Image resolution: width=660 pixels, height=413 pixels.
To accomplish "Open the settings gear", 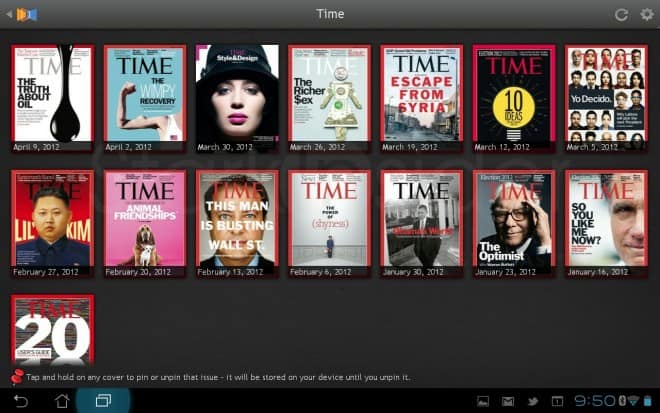I will [x=646, y=14].
